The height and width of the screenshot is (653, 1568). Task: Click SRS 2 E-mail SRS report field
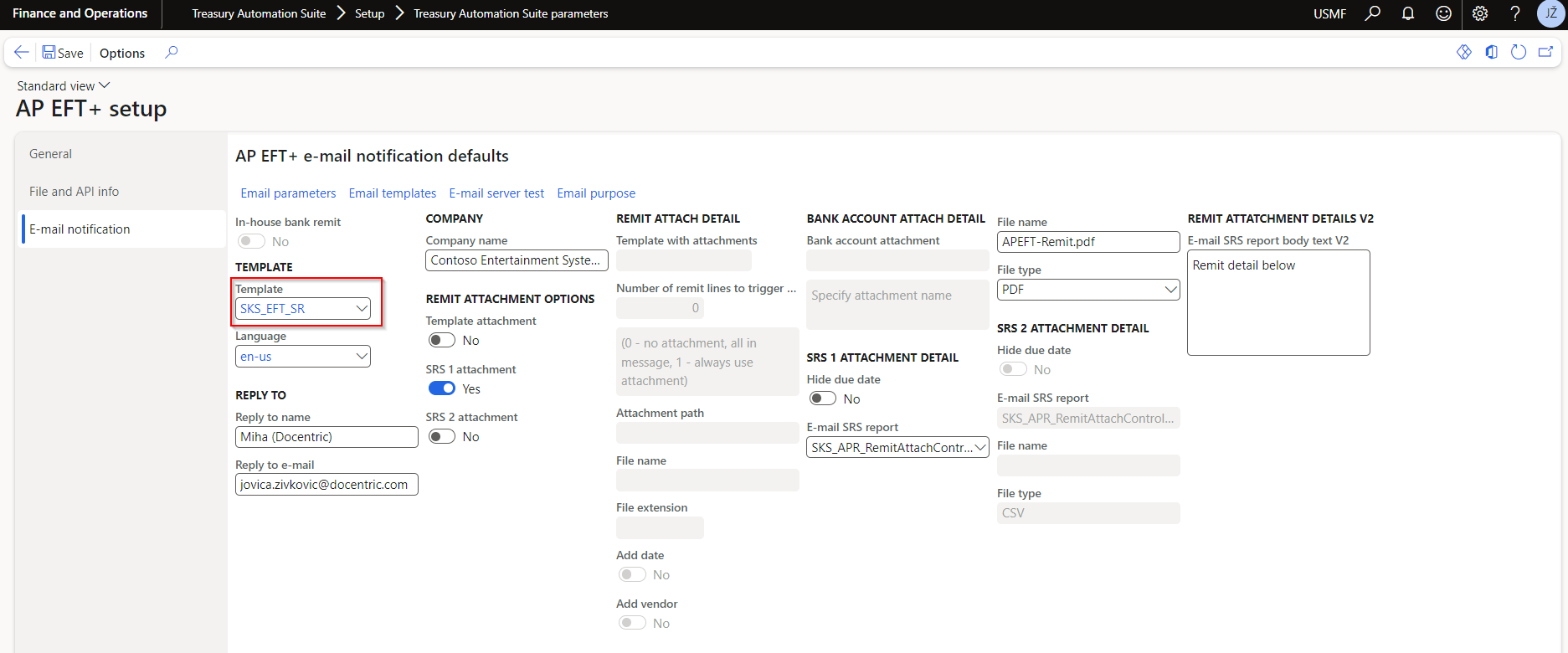click(x=1088, y=419)
